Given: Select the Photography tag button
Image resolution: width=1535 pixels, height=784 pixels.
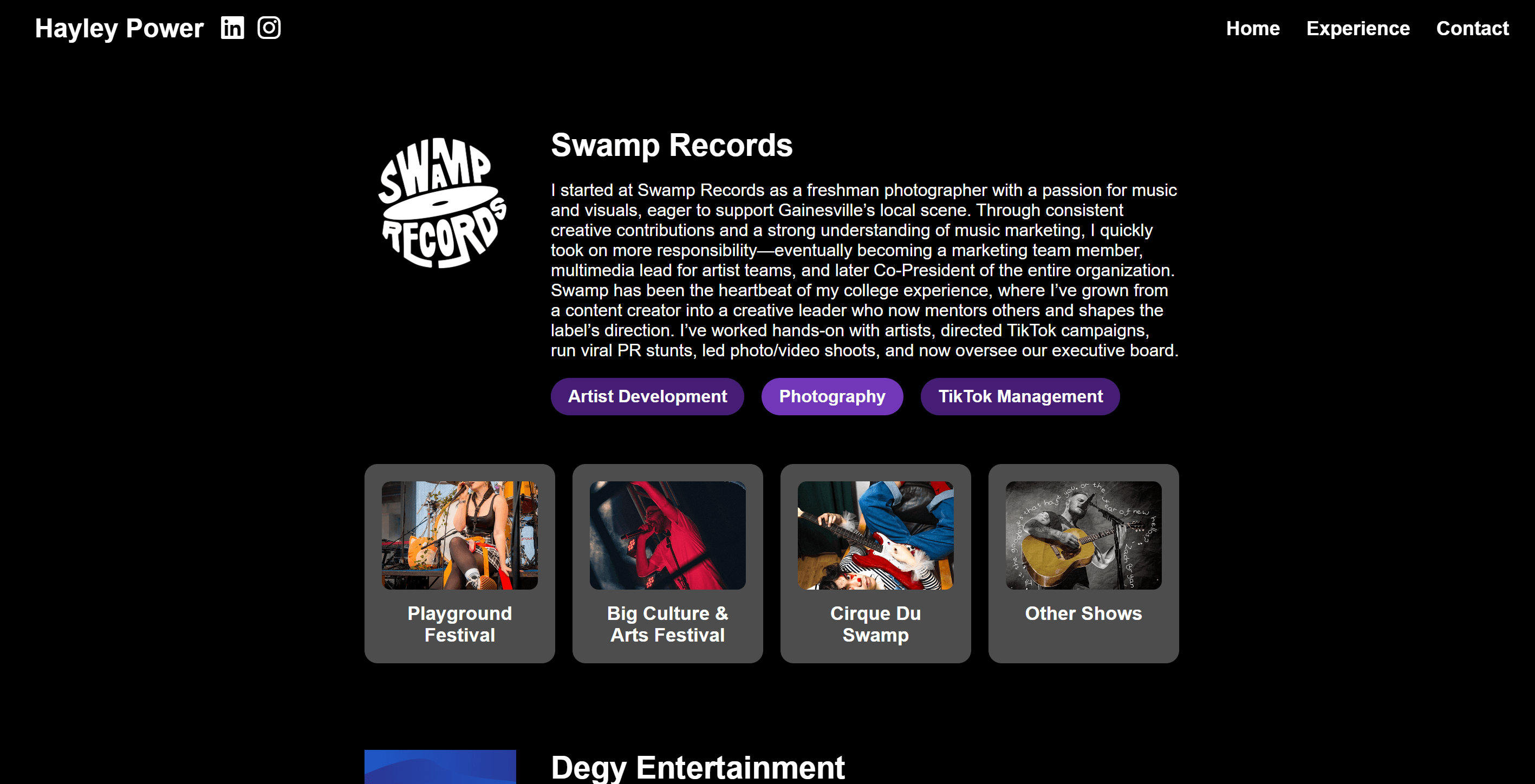Looking at the screenshot, I should [x=832, y=396].
